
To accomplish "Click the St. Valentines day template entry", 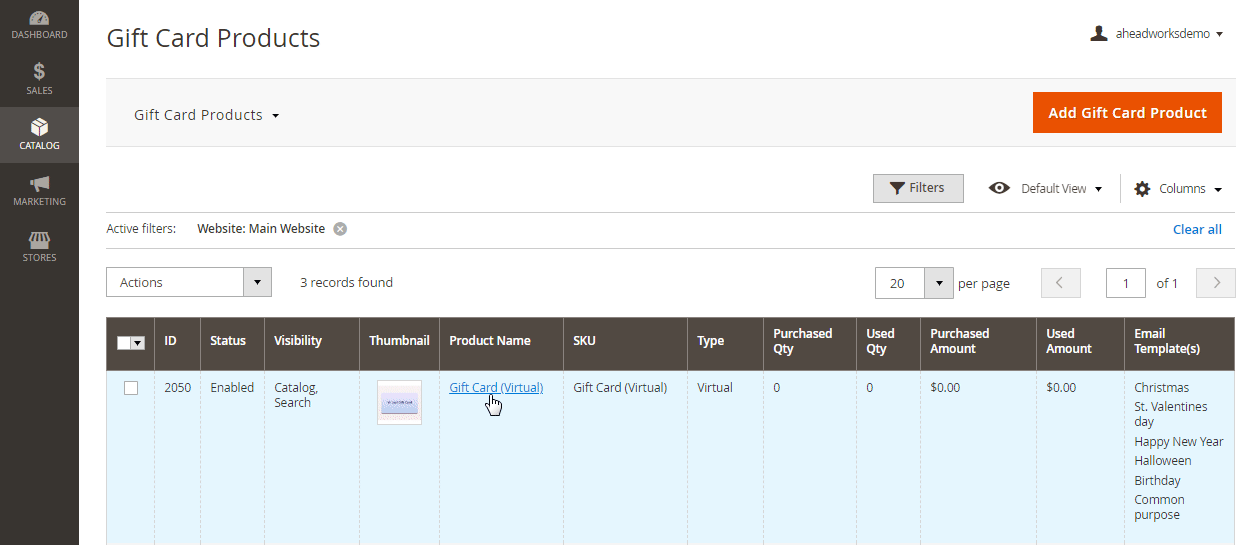I will click(1171, 414).
